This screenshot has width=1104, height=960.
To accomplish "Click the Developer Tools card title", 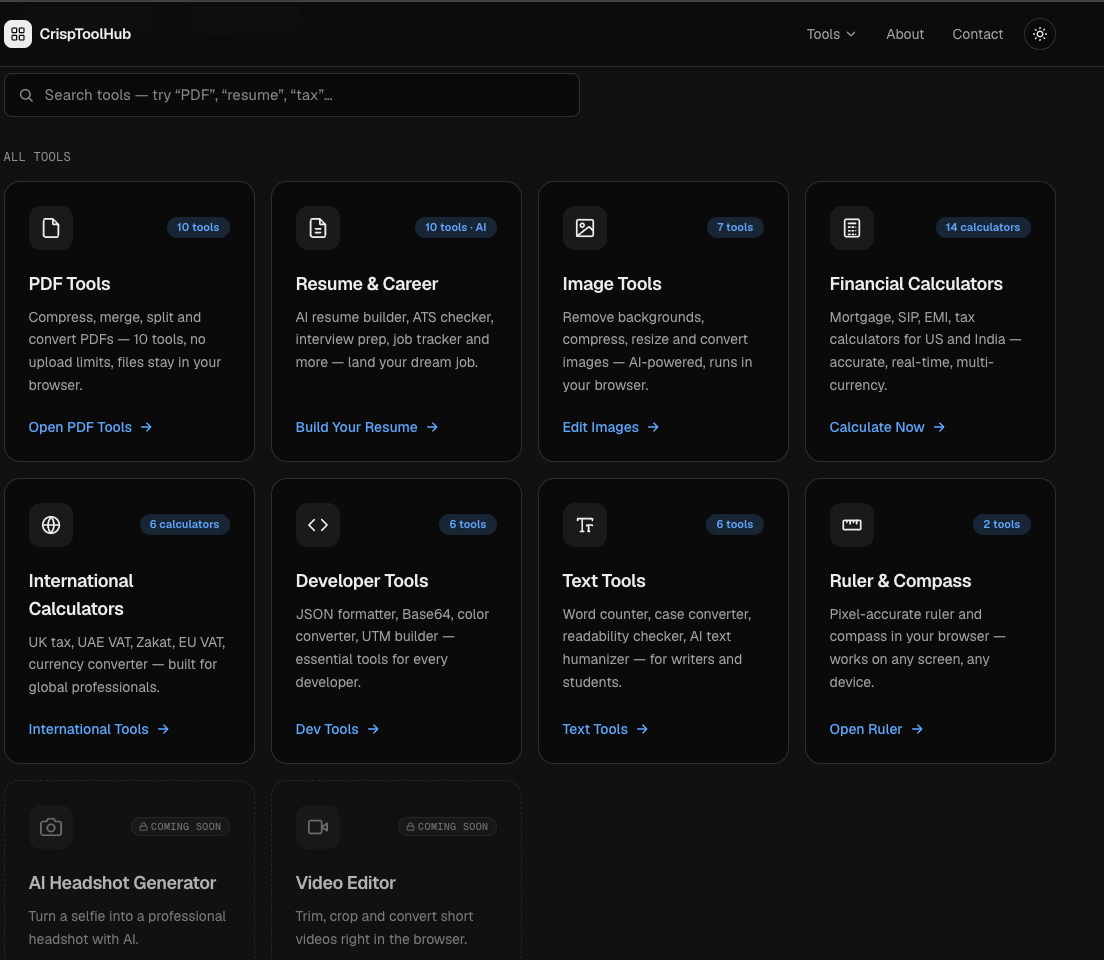I will tap(362, 581).
